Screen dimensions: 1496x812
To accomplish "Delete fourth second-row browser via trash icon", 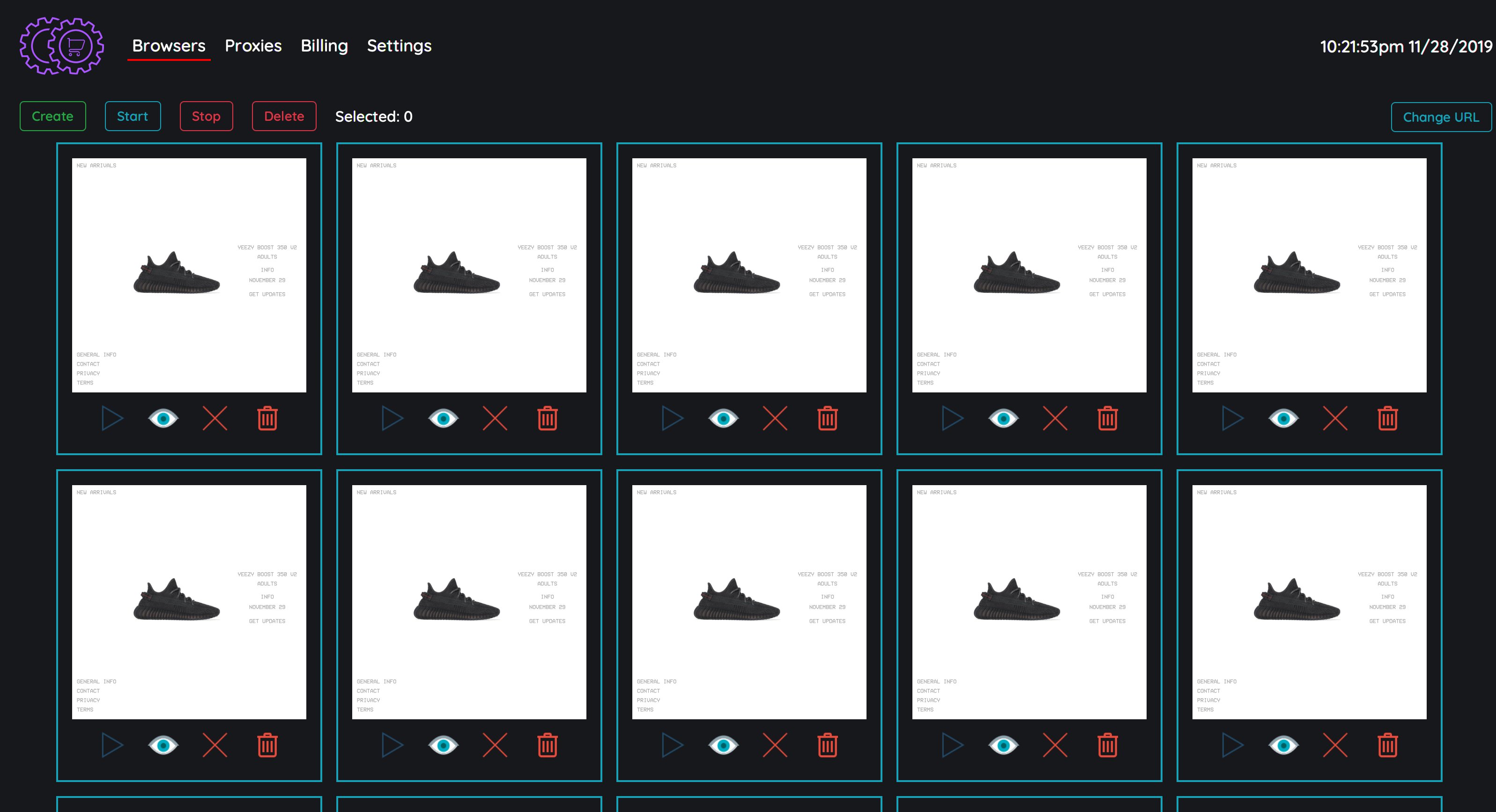I will [1108, 745].
